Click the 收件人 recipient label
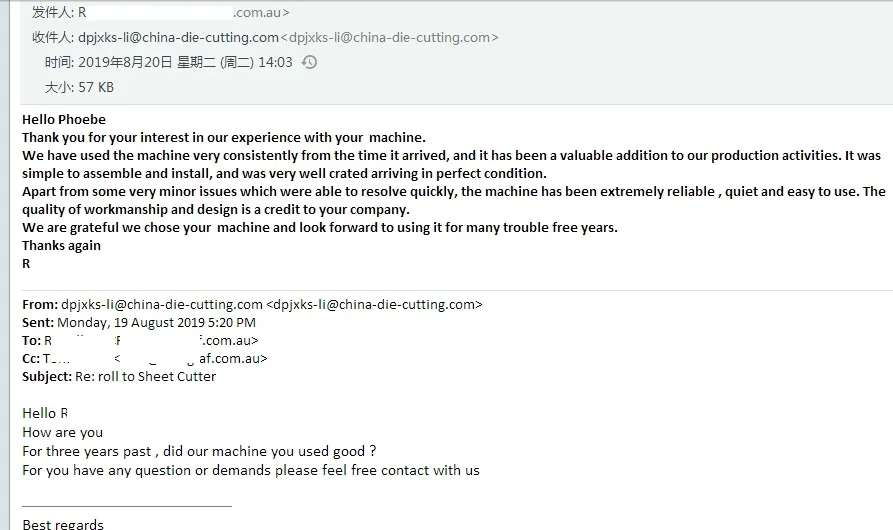The height and width of the screenshot is (530, 893). (x=52, y=37)
